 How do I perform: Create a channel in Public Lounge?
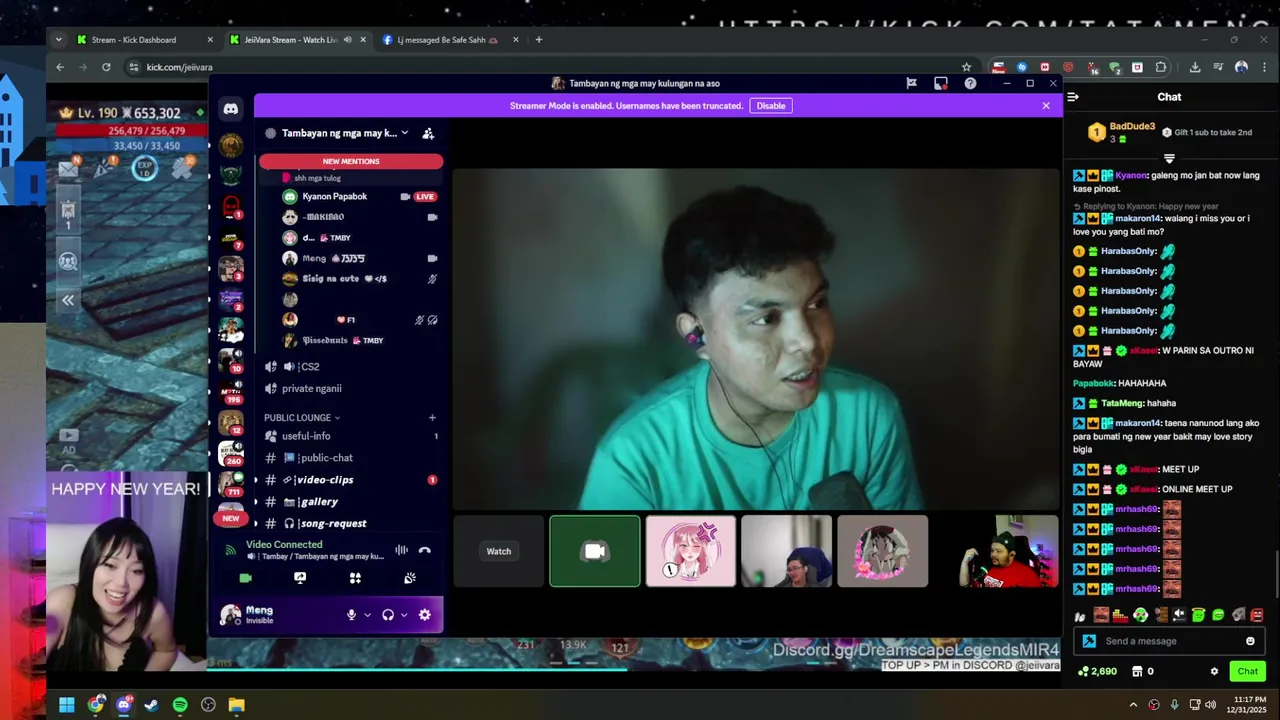[432, 417]
